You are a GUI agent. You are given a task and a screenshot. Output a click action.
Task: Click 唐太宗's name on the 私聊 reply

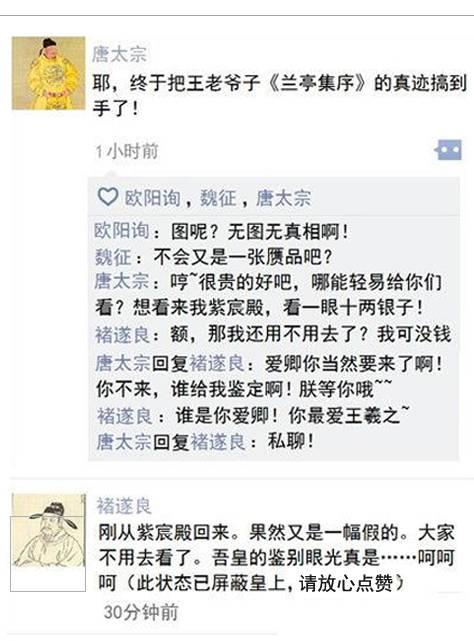click(124, 442)
